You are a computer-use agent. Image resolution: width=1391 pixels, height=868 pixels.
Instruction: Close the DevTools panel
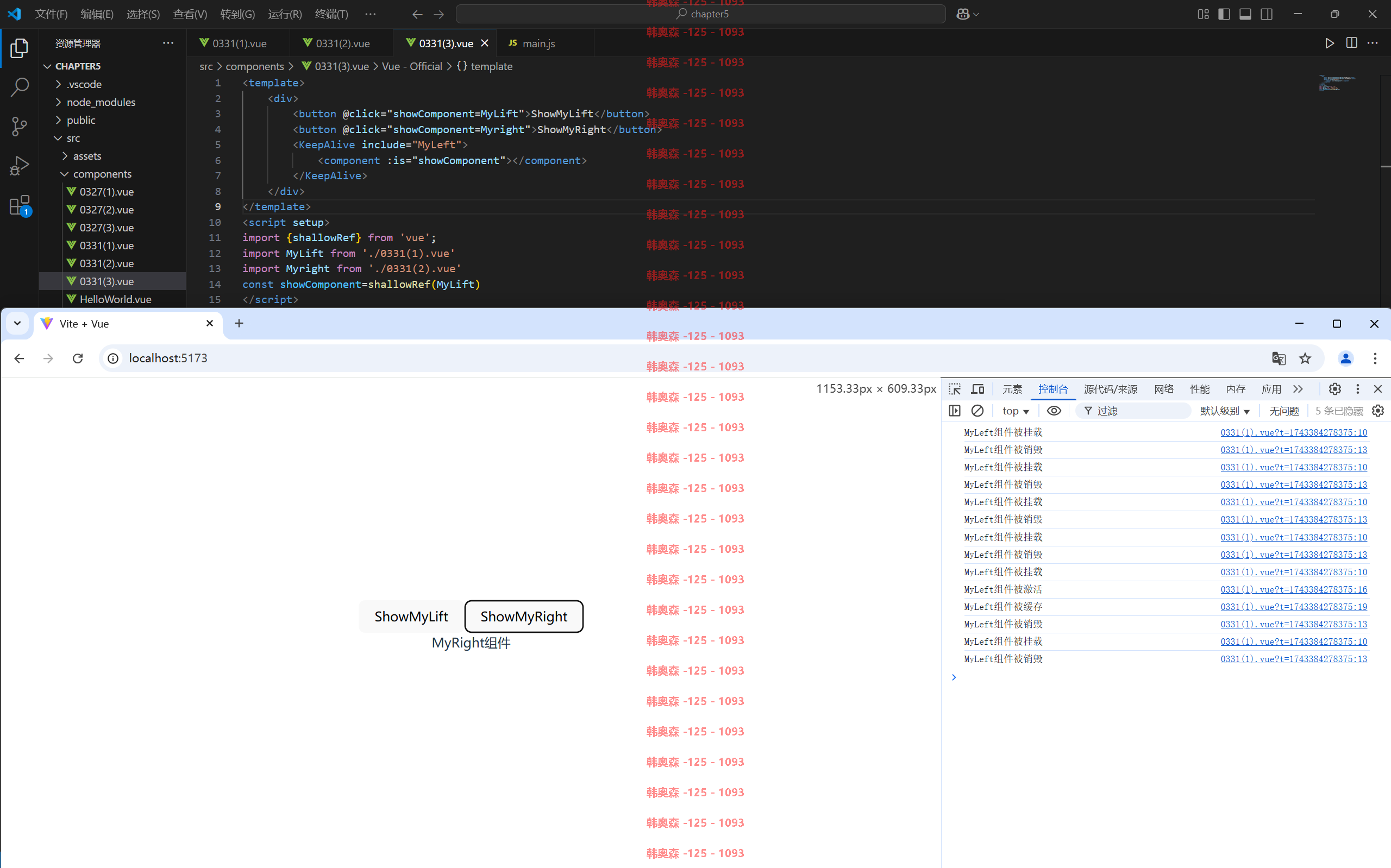click(1378, 389)
